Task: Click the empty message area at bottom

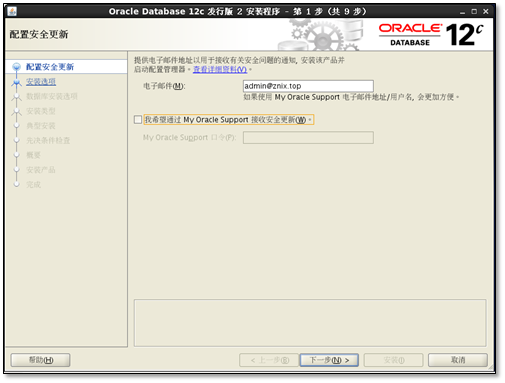Action: pyautogui.click(x=310, y=323)
